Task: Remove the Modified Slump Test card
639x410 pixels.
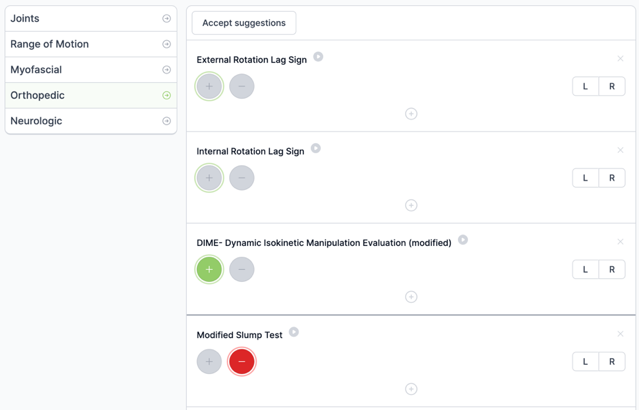Action: 620,334
